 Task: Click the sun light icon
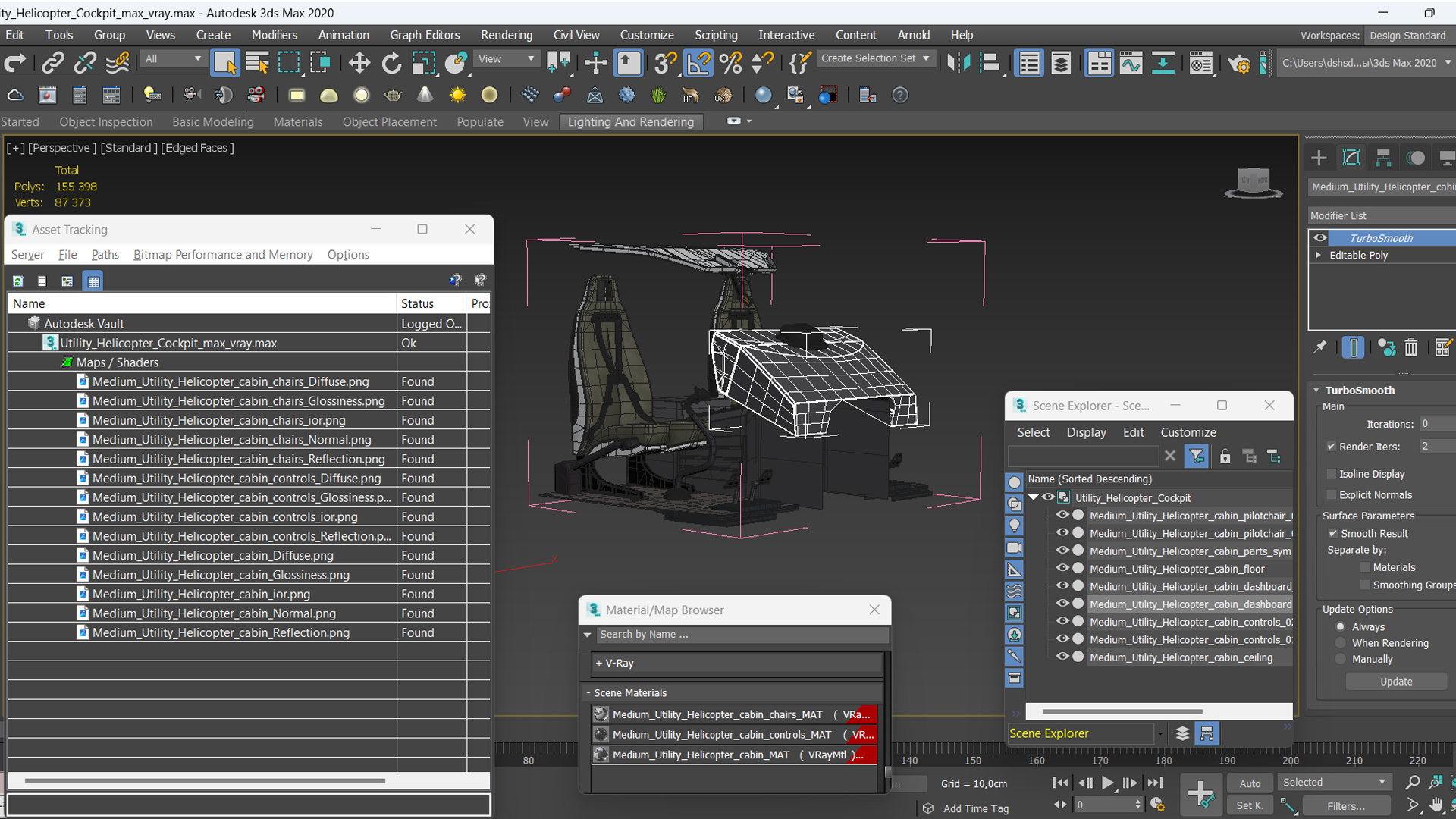coord(457,95)
